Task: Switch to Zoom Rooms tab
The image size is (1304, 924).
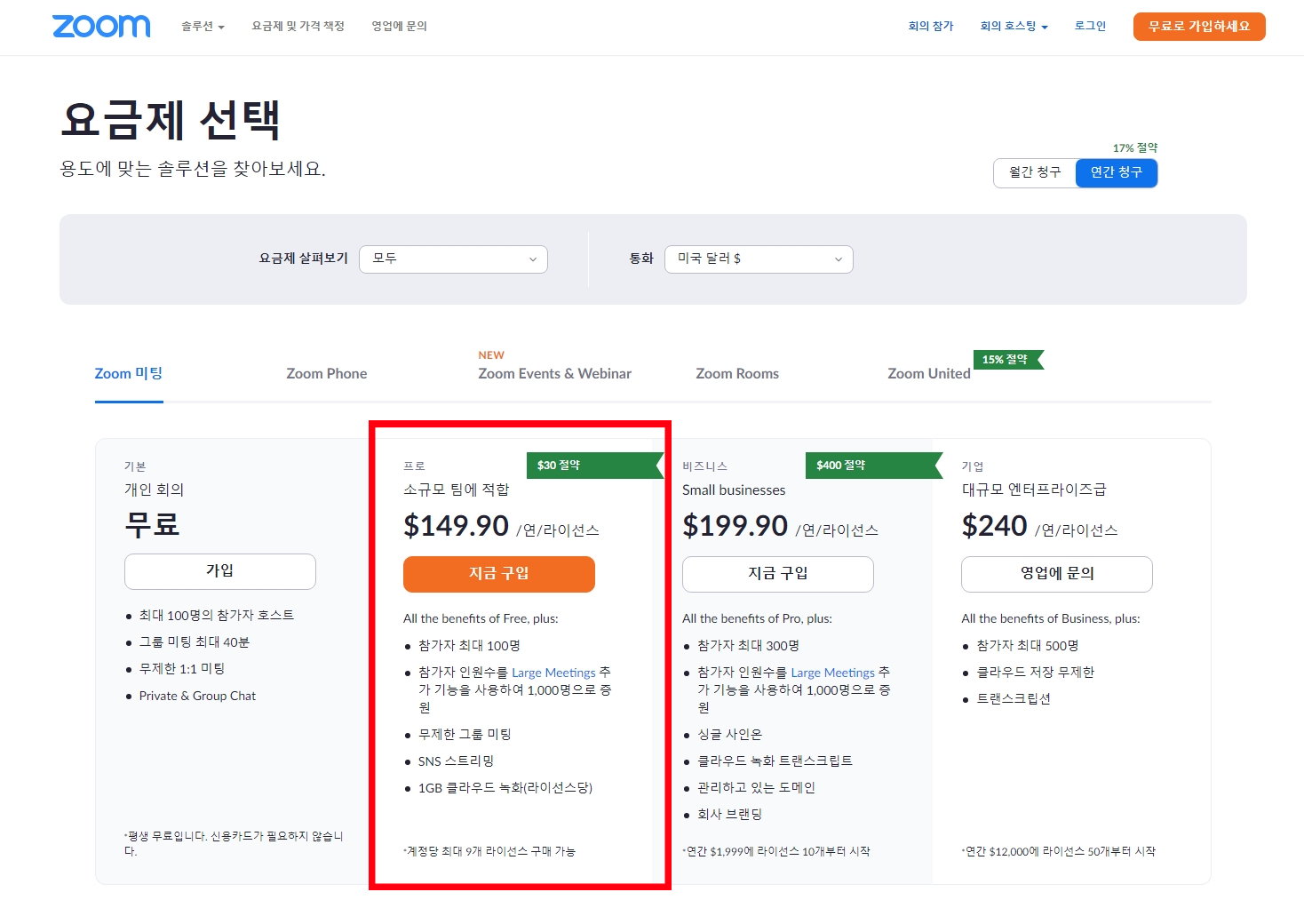Action: point(737,374)
